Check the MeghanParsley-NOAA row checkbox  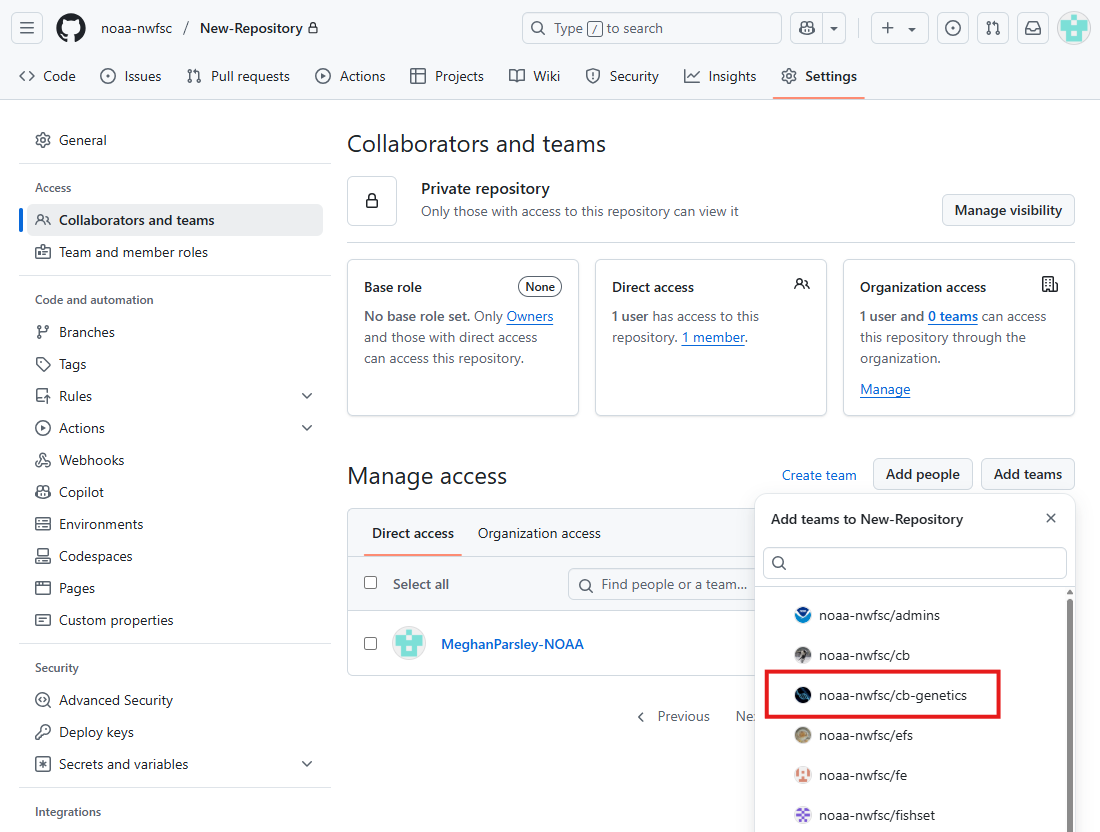pos(370,644)
